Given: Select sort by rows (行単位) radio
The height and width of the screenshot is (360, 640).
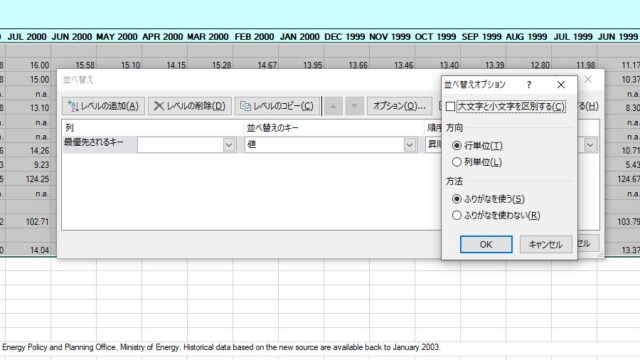Looking at the screenshot, I should pyautogui.click(x=457, y=145).
